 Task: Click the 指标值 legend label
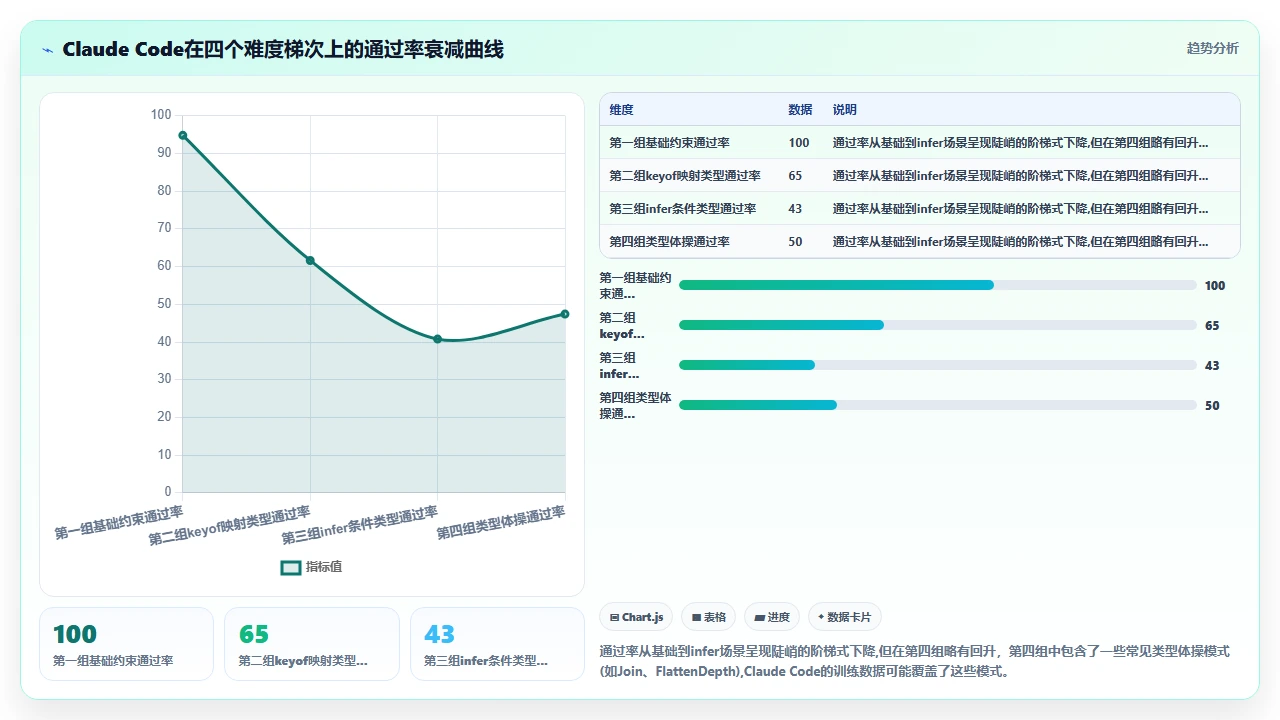coord(324,567)
